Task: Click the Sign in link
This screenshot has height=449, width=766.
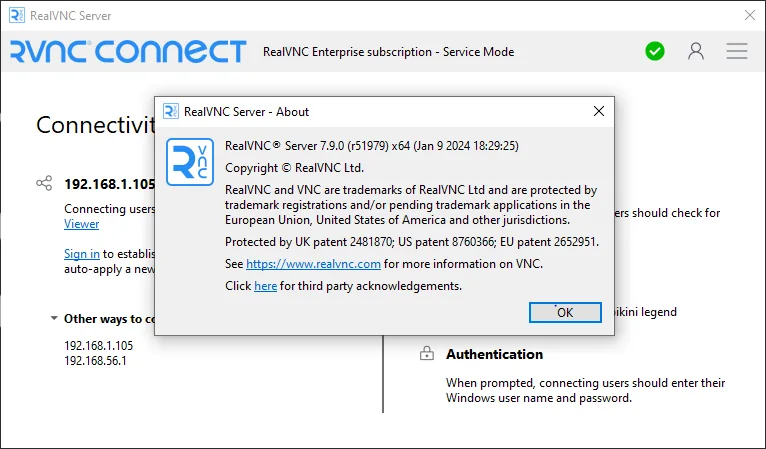Action: point(82,254)
